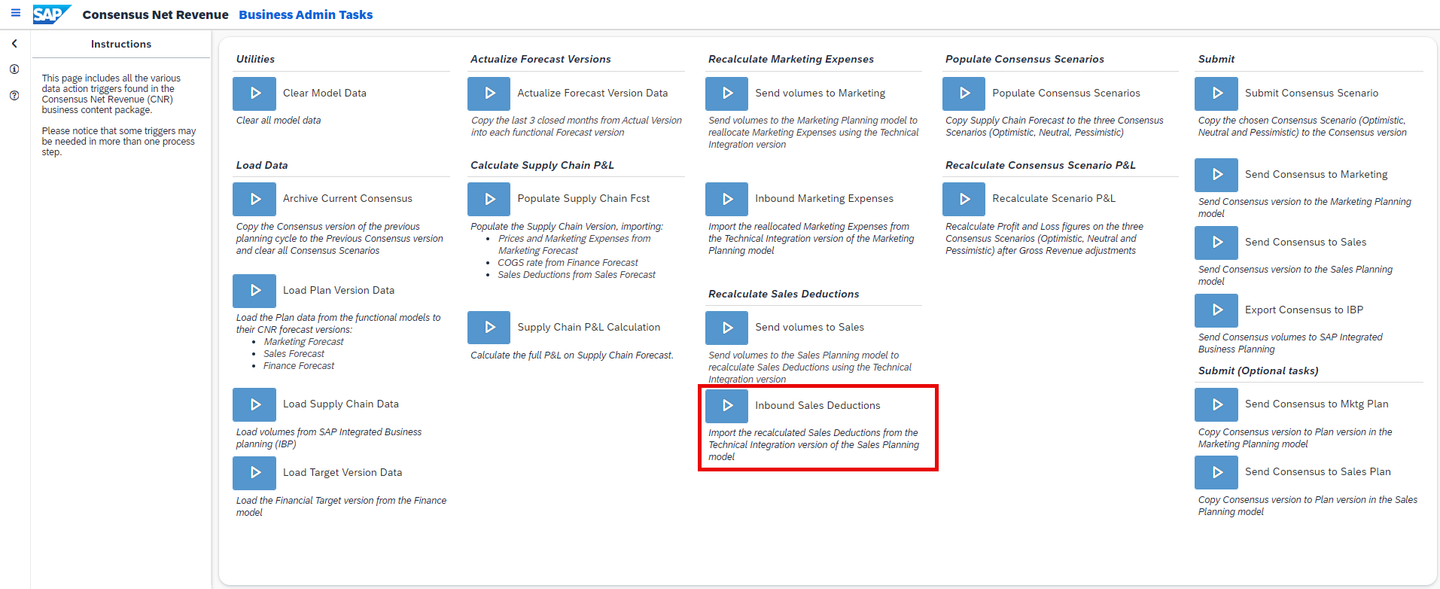Click the SAP logo

point(51,14)
